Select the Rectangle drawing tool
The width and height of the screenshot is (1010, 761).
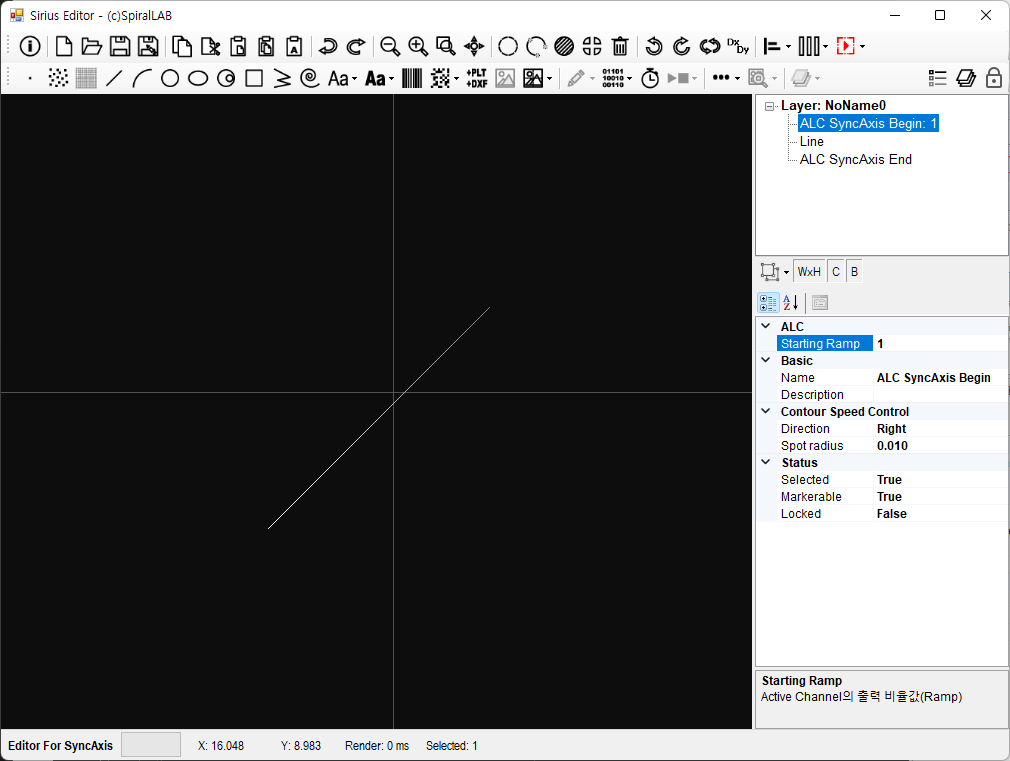(254, 79)
